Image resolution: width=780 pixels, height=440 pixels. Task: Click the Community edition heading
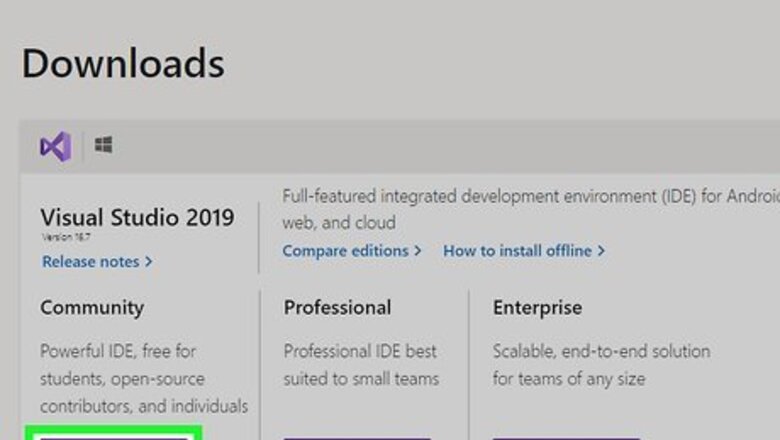(x=92, y=308)
